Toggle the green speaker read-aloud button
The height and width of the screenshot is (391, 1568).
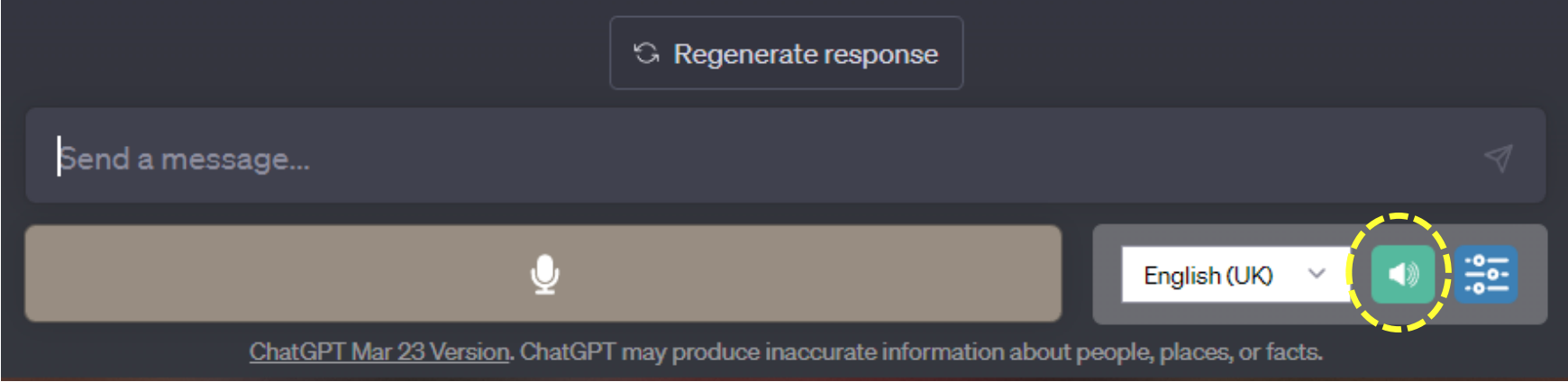point(1402,274)
